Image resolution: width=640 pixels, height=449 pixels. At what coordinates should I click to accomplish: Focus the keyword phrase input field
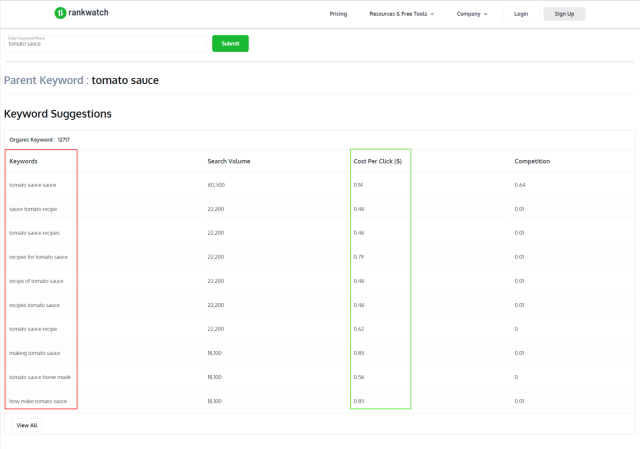pos(105,44)
